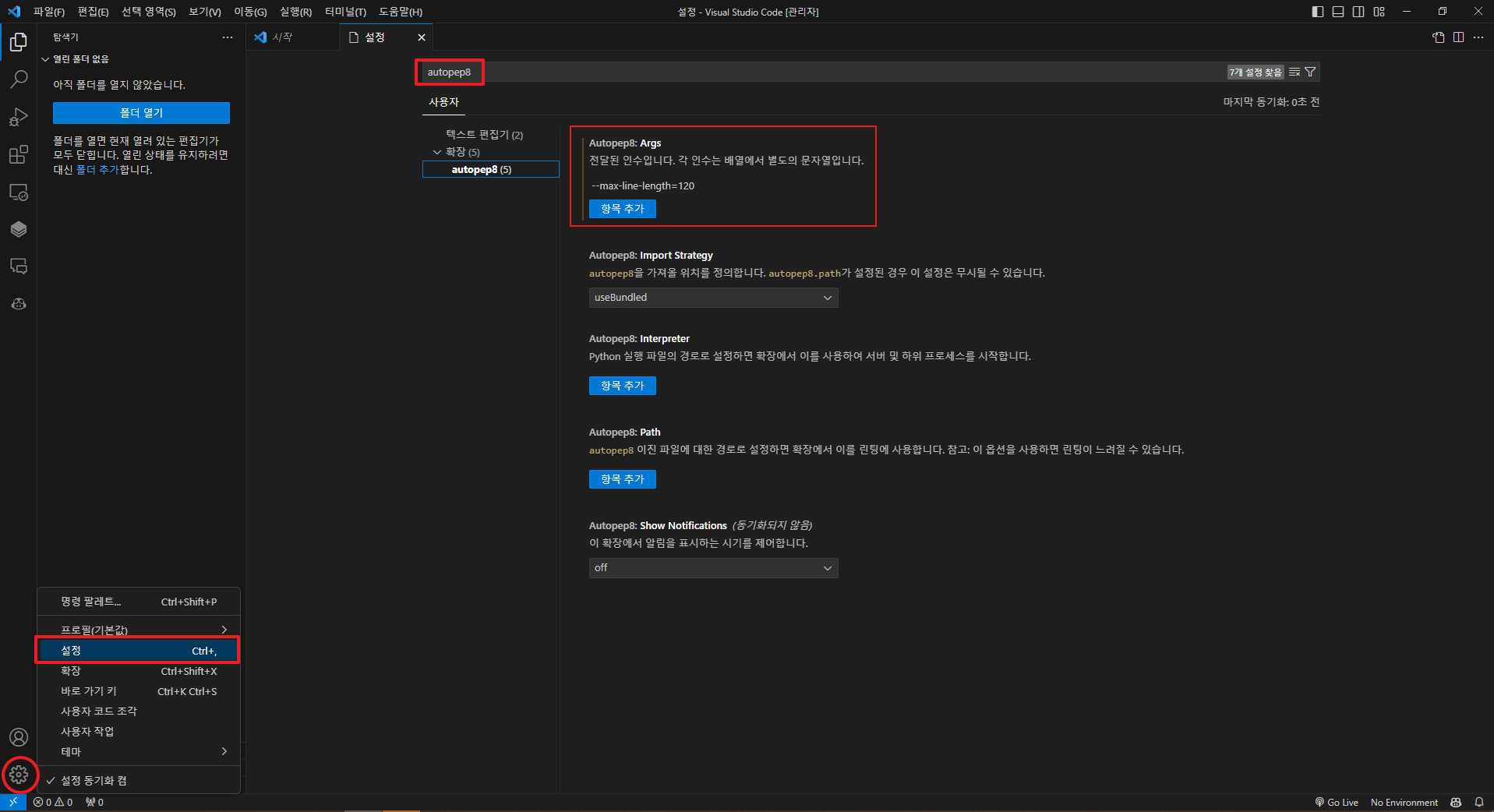Open Import Strategy useBundled dropdown
Image resolution: width=1494 pixels, height=812 pixels.
point(713,298)
